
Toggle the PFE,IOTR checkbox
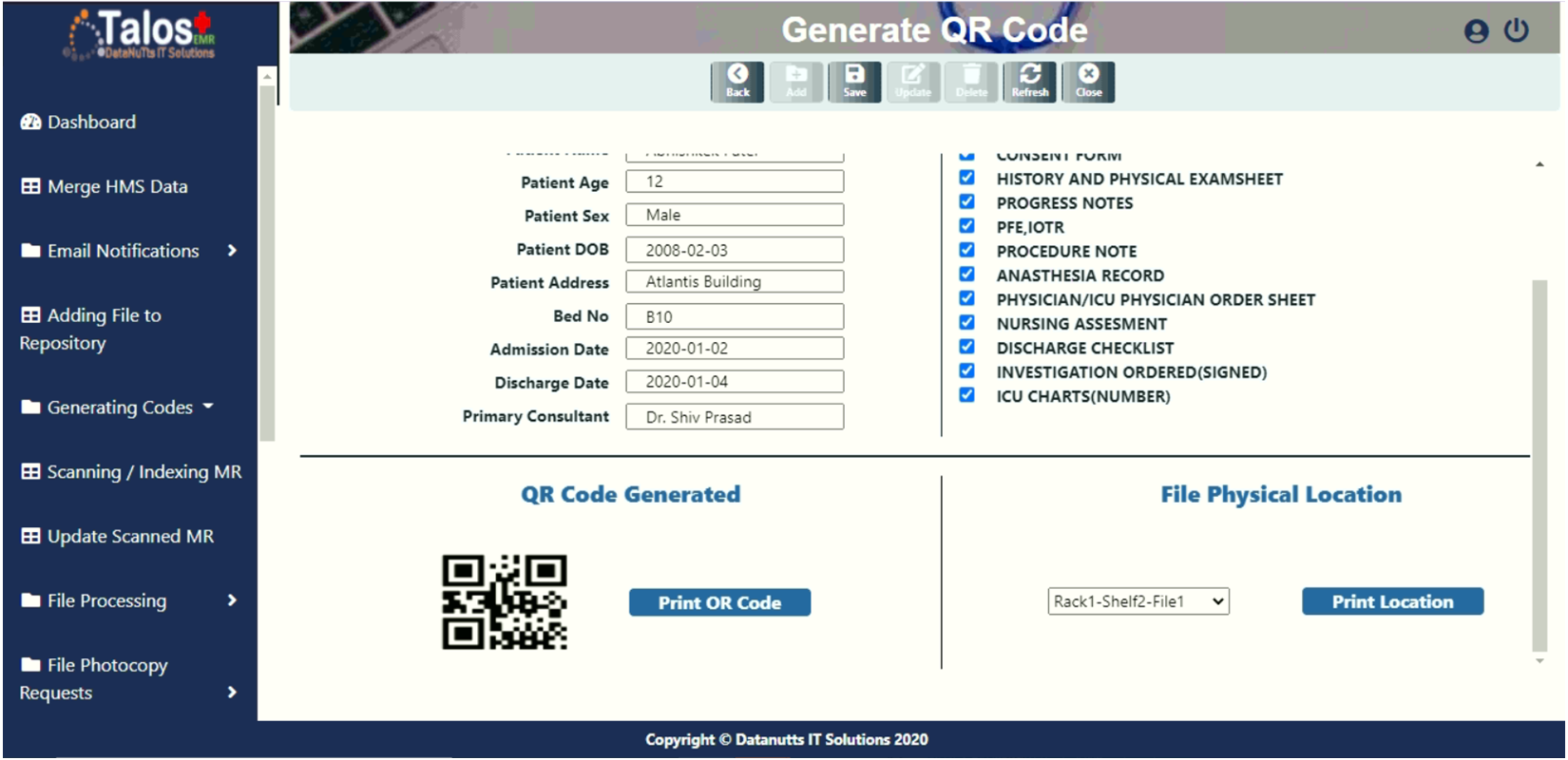(x=966, y=226)
